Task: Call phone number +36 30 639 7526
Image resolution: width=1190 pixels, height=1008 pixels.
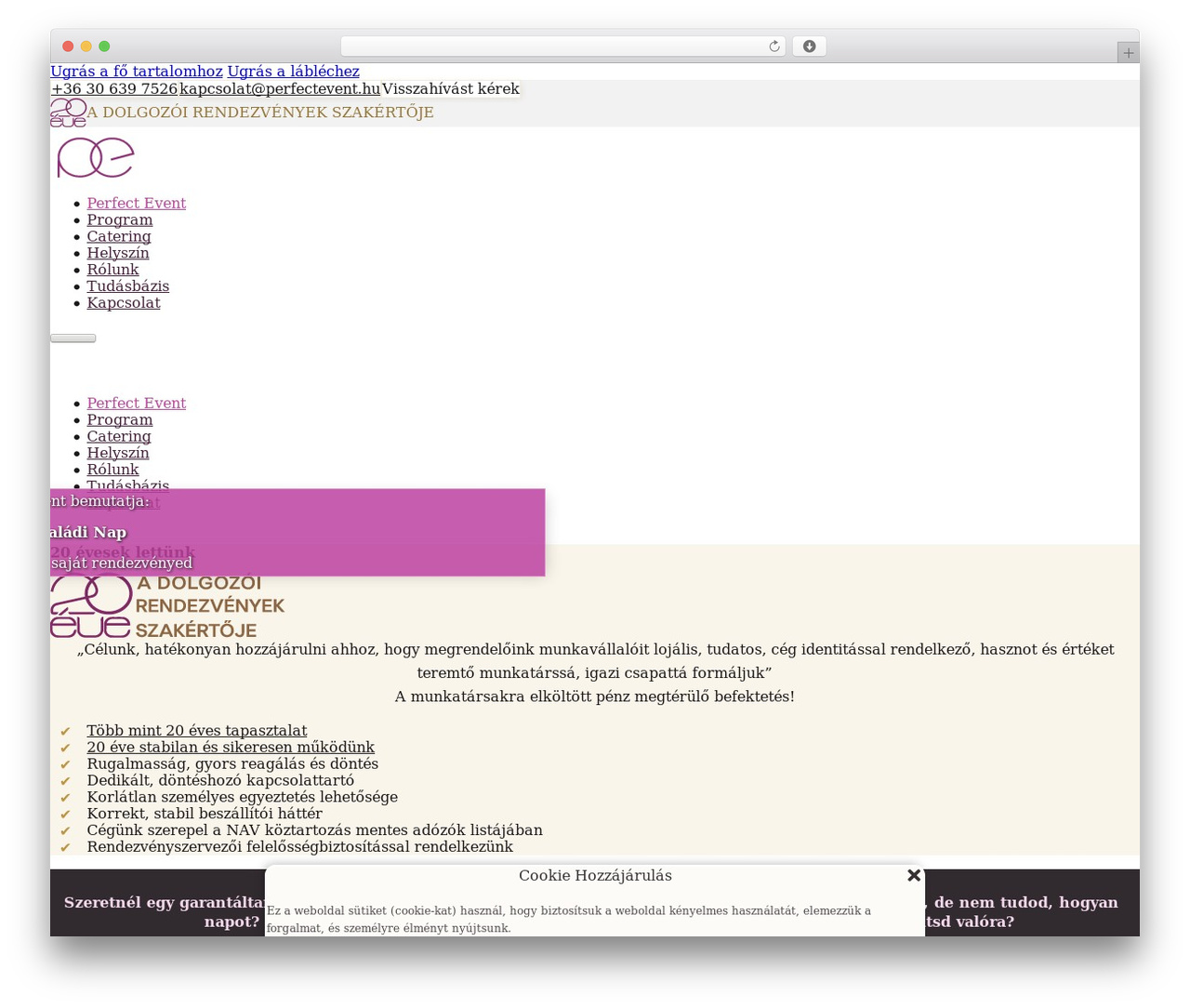Action: tap(114, 89)
